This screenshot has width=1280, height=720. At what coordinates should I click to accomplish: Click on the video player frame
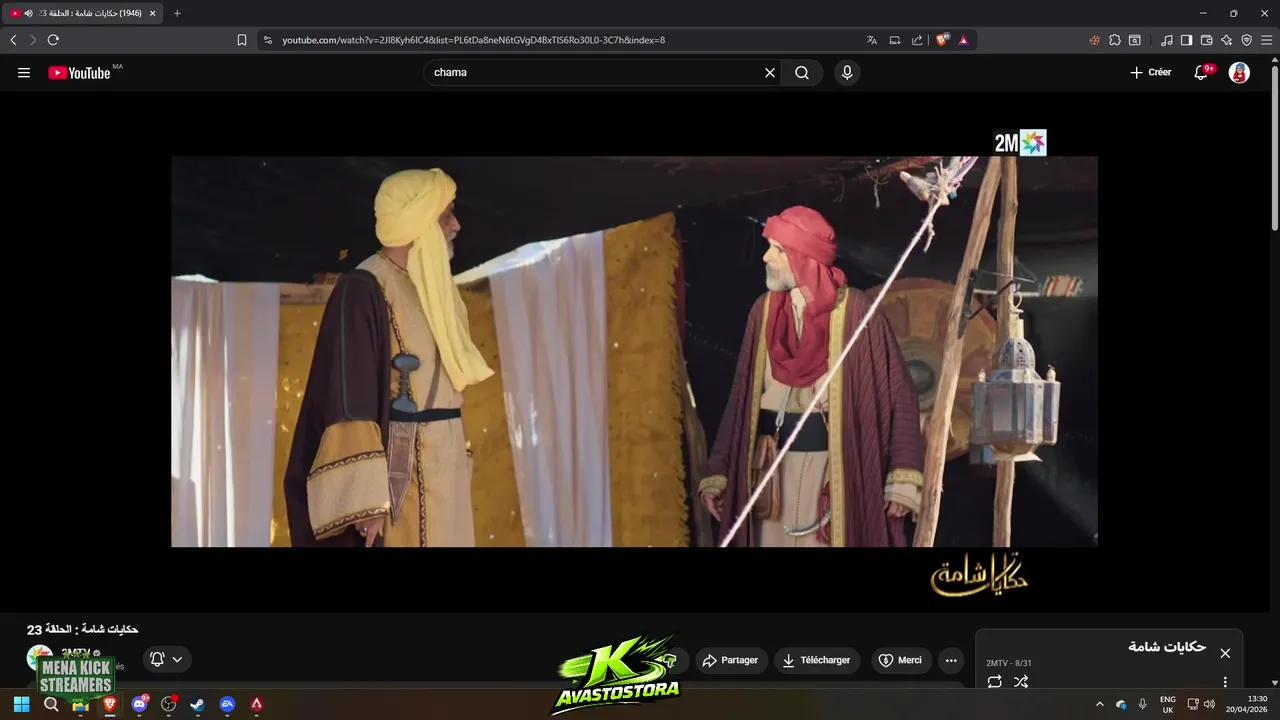634,351
